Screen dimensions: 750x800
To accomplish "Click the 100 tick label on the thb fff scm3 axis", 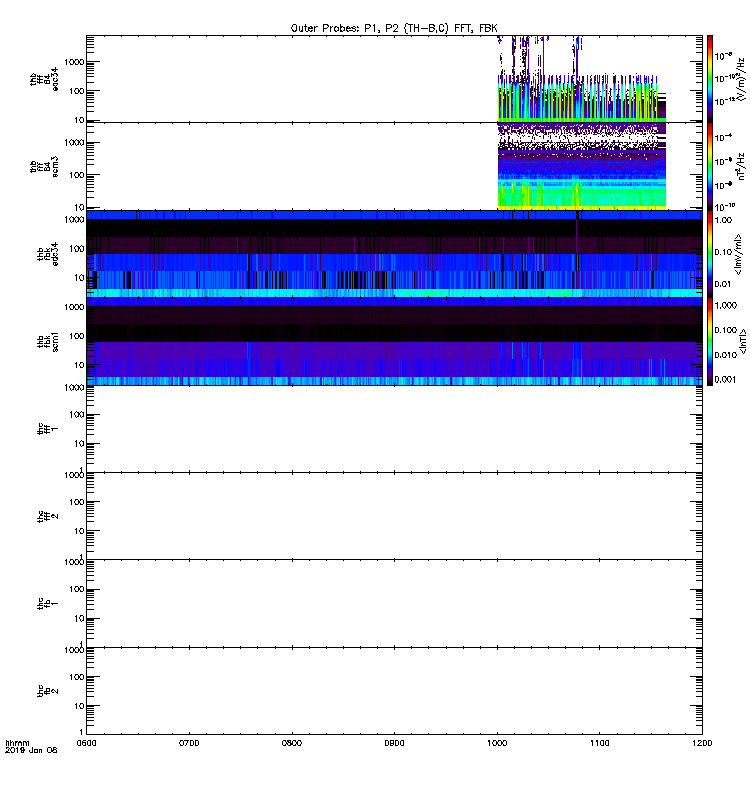I will [x=77, y=175].
